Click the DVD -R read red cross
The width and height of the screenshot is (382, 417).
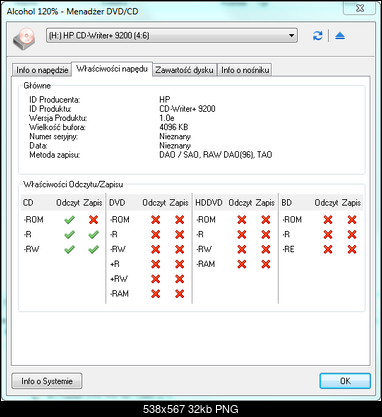[x=155, y=235]
